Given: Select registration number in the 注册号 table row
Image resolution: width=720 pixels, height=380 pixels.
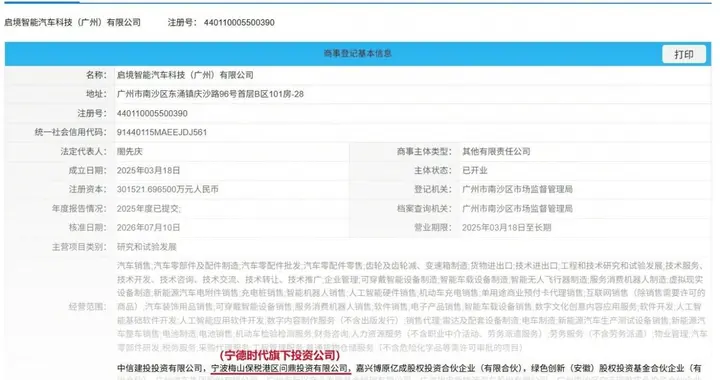Looking at the screenshot, I should point(152,113).
